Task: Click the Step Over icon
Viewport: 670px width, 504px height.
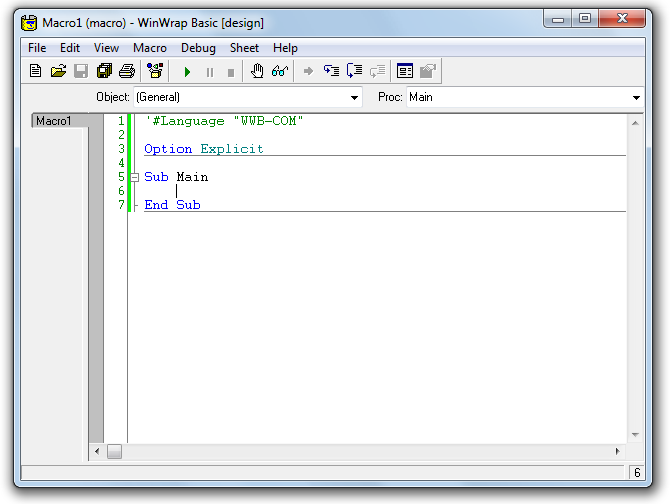Action: (354, 71)
